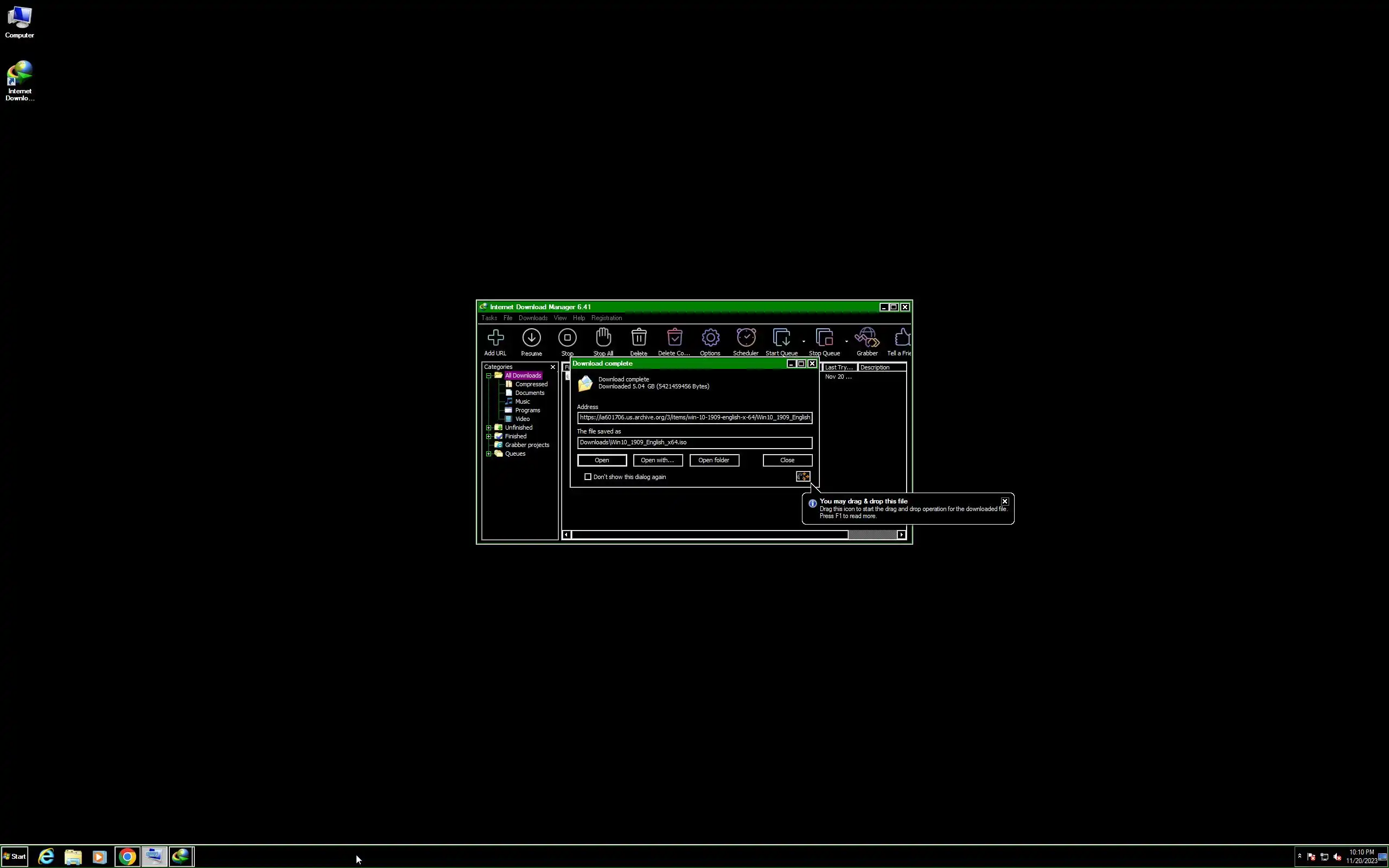Click the drag and drop file icon
Image resolution: width=1389 pixels, height=868 pixels.
802,476
